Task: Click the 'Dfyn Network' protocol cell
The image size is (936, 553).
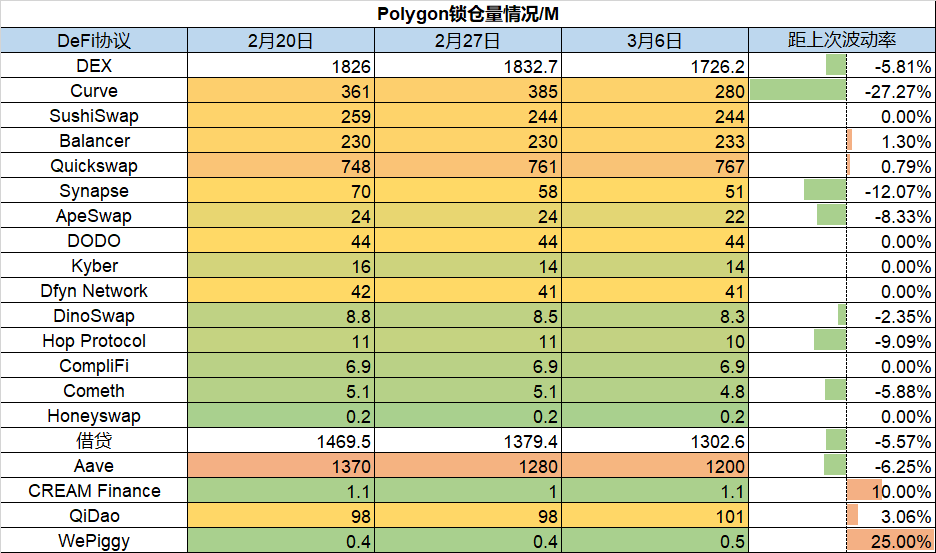Action: 94,290
